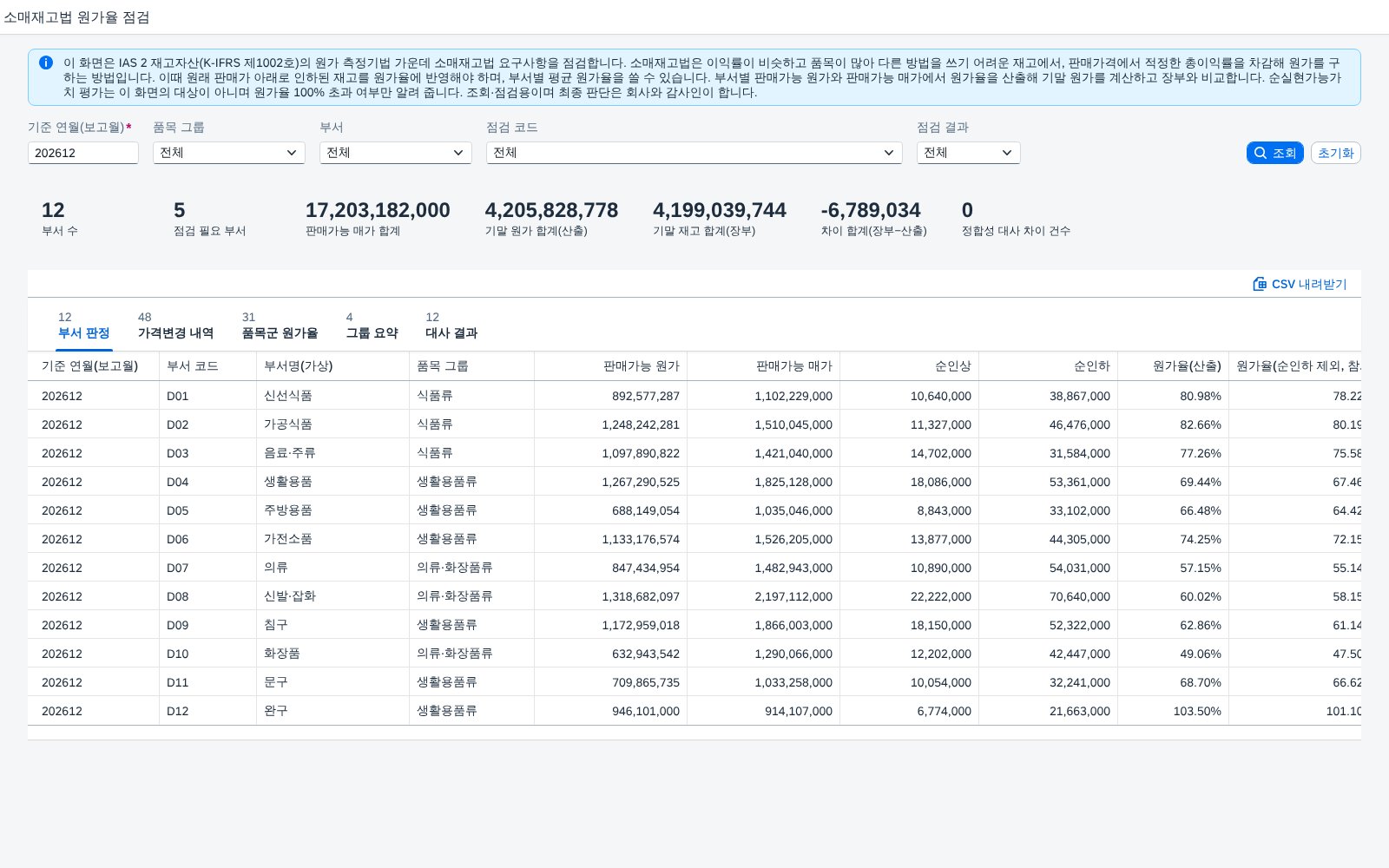Open the 점검 결과 dropdown
This screenshot has width=1389, height=868.
point(969,153)
